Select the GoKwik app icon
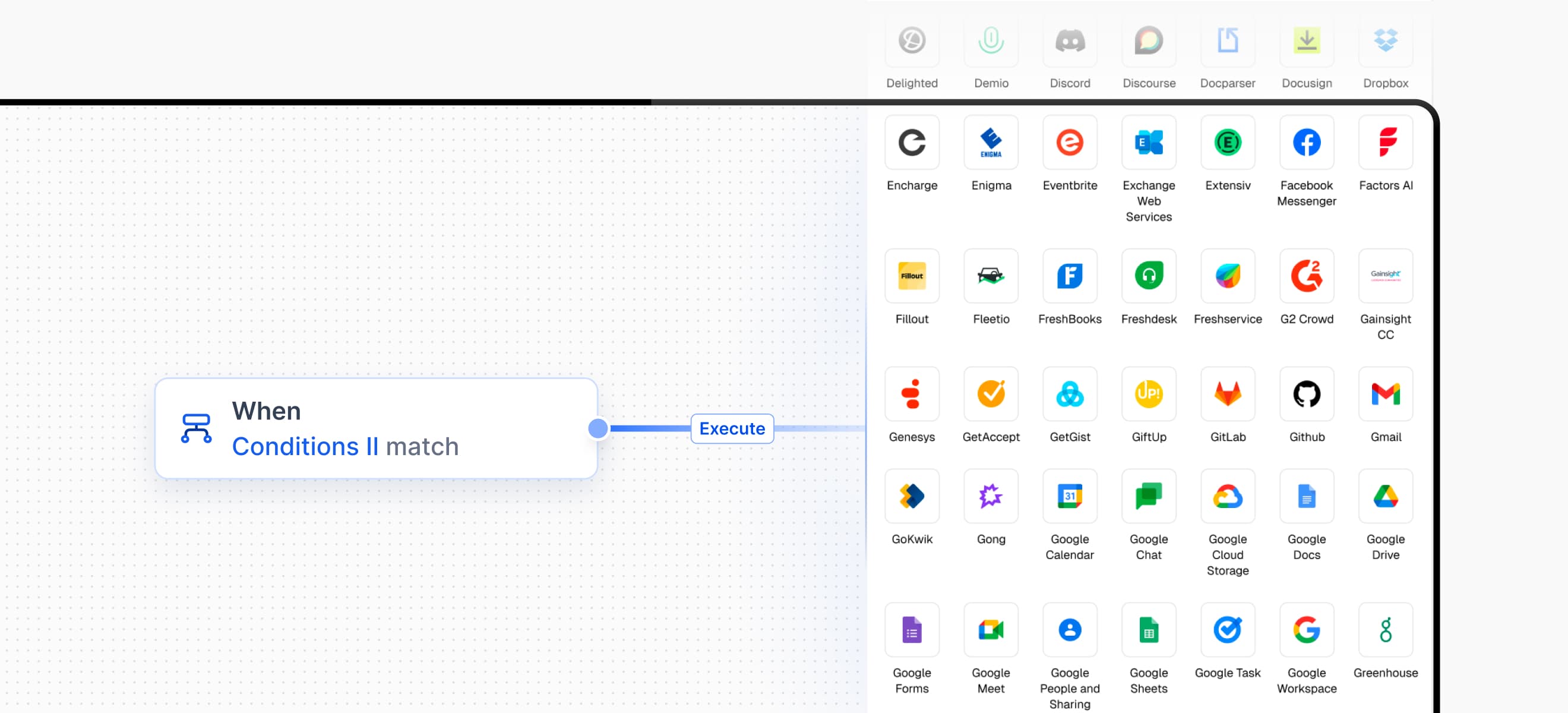This screenshot has height=713, width=1568. (911, 496)
